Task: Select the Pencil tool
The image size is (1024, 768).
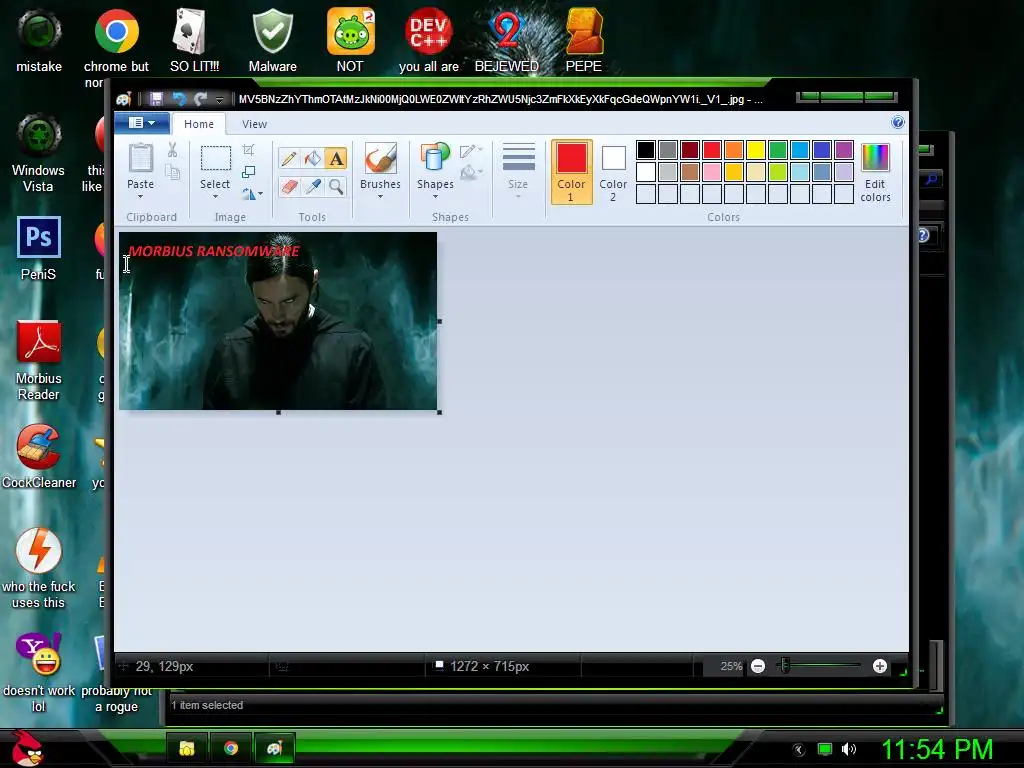Action: pyautogui.click(x=289, y=159)
